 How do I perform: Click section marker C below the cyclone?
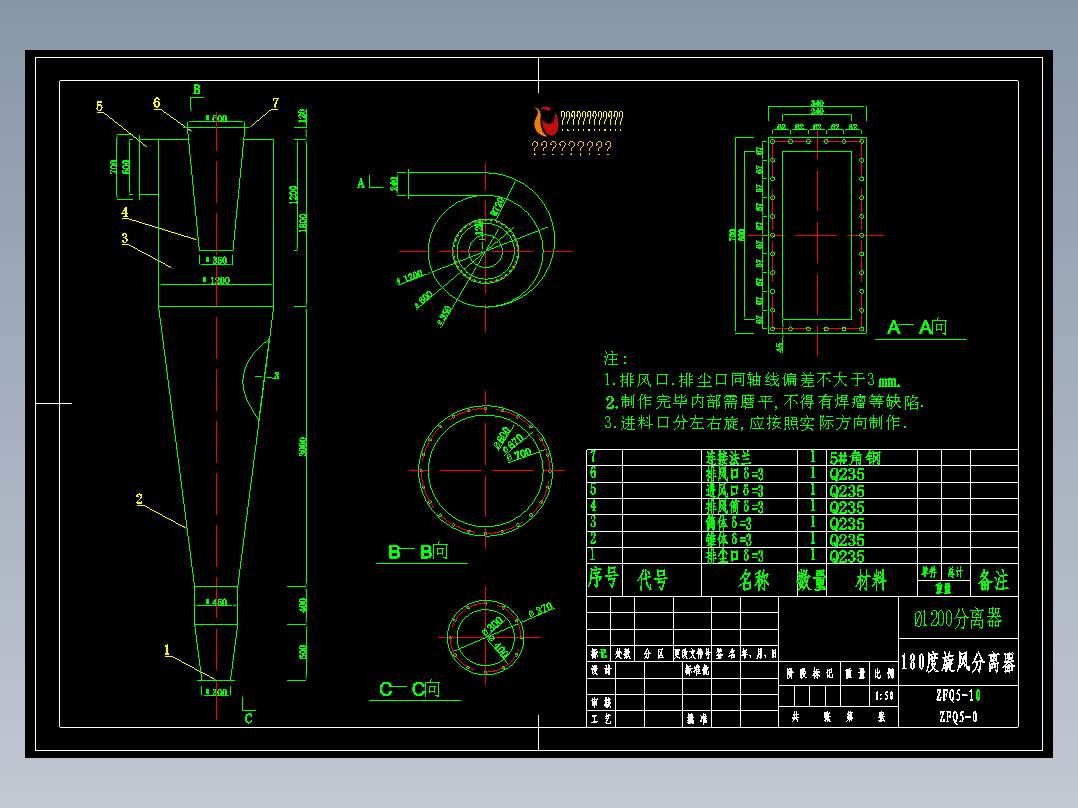coord(249,719)
